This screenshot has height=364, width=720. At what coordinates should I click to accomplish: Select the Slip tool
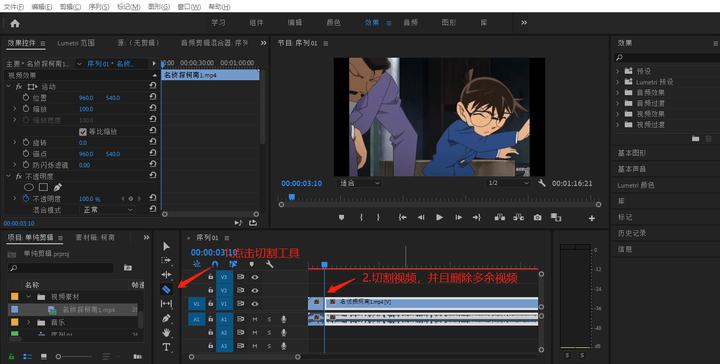tap(166, 303)
